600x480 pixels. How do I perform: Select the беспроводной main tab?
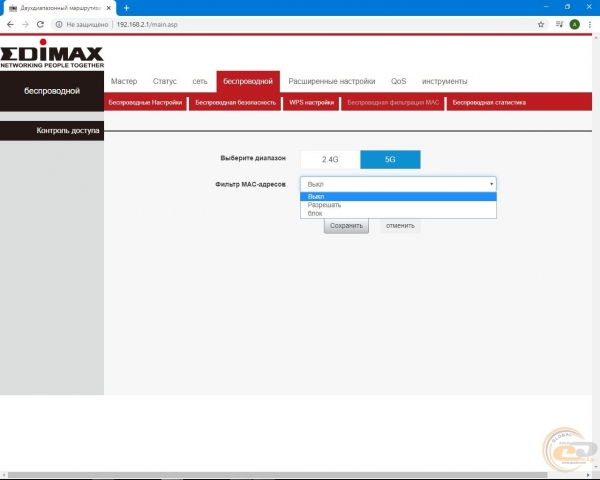pos(248,81)
